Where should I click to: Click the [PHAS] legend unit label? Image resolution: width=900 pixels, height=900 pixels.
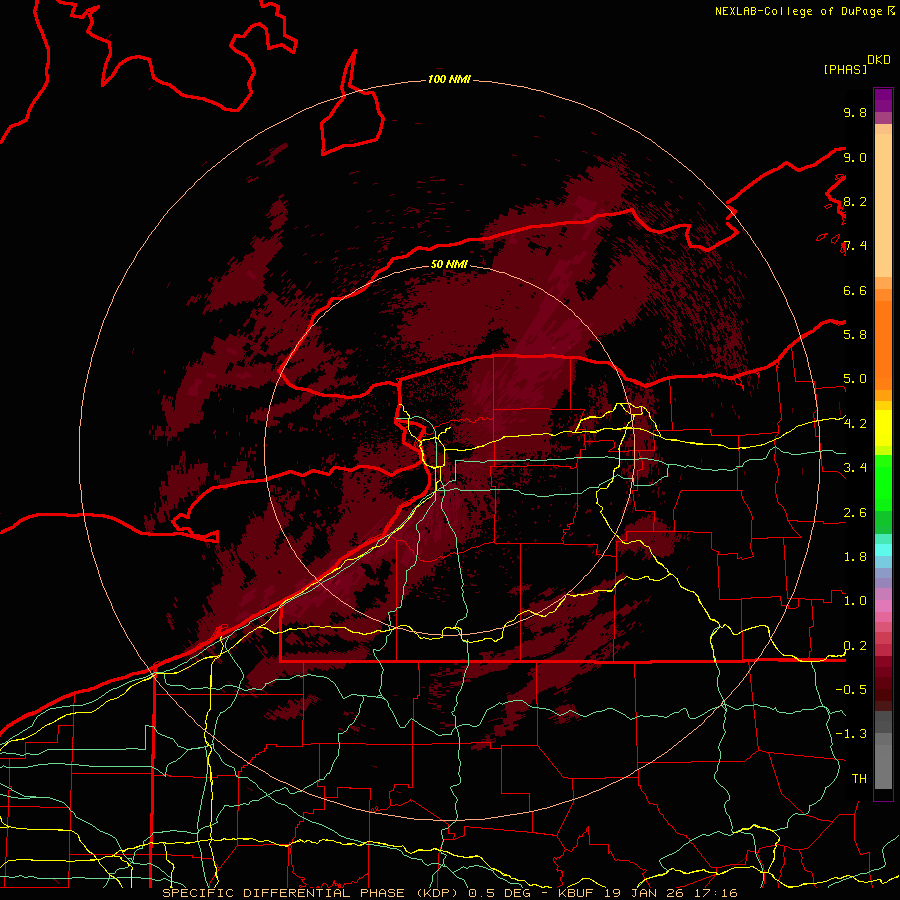coord(845,69)
